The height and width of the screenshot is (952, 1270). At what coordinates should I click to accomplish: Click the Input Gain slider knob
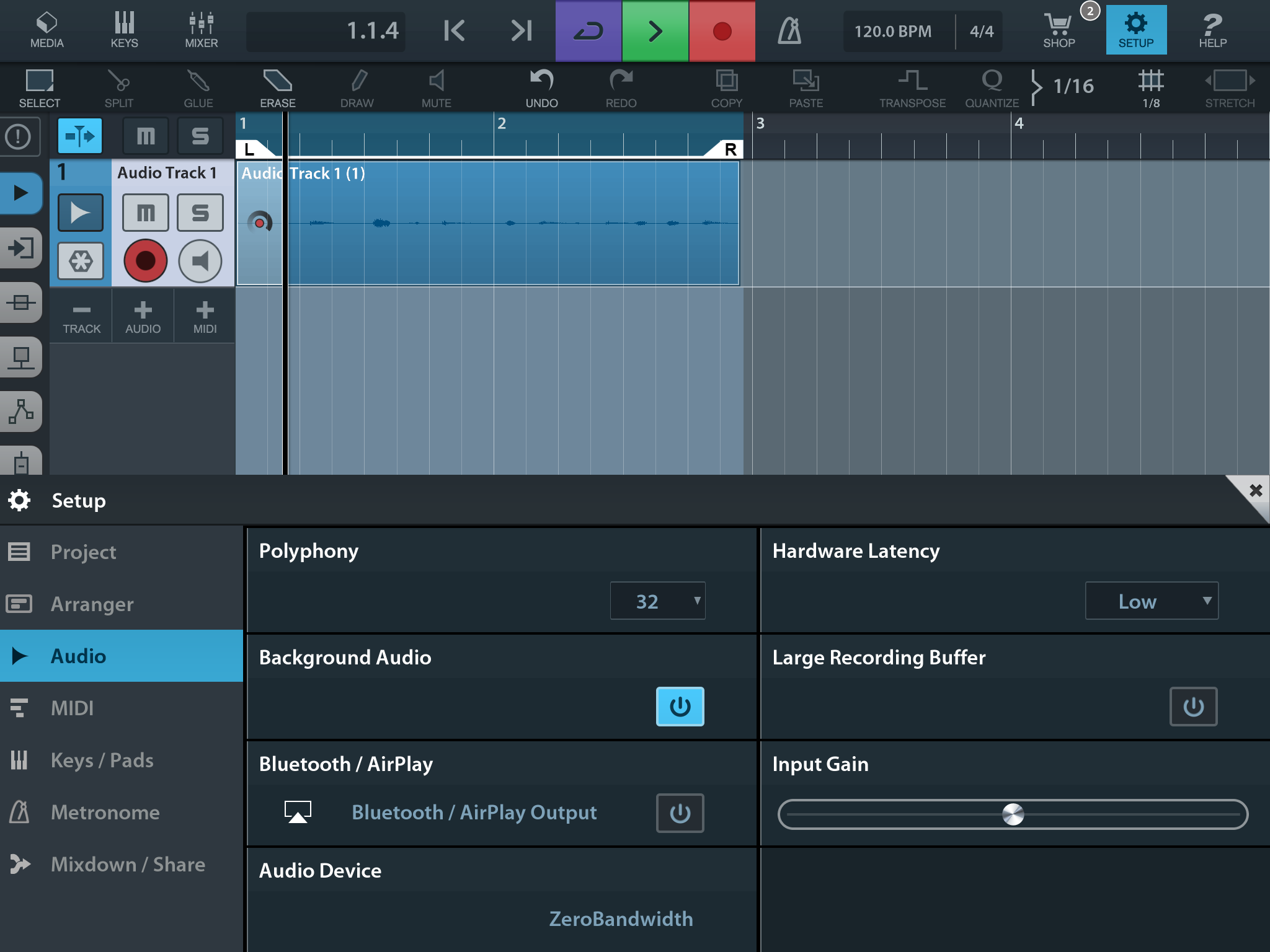tap(1013, 814)
